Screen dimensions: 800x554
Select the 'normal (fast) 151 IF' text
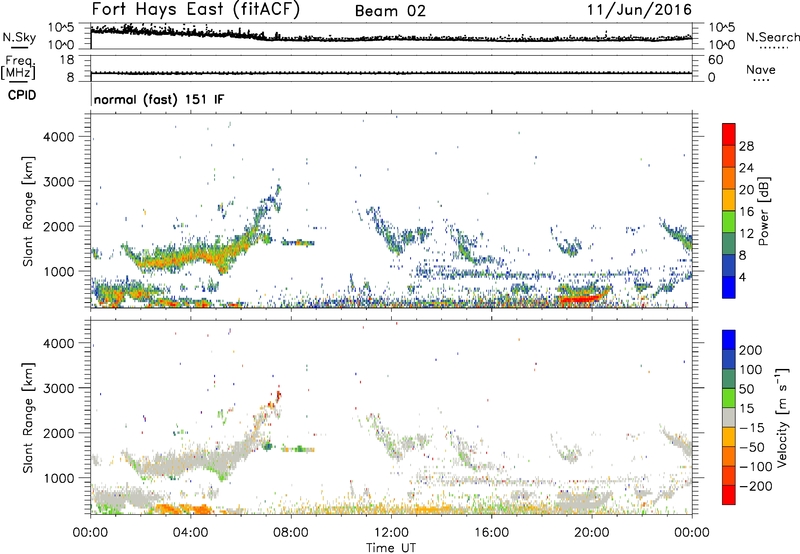click(x=159, y=99)
